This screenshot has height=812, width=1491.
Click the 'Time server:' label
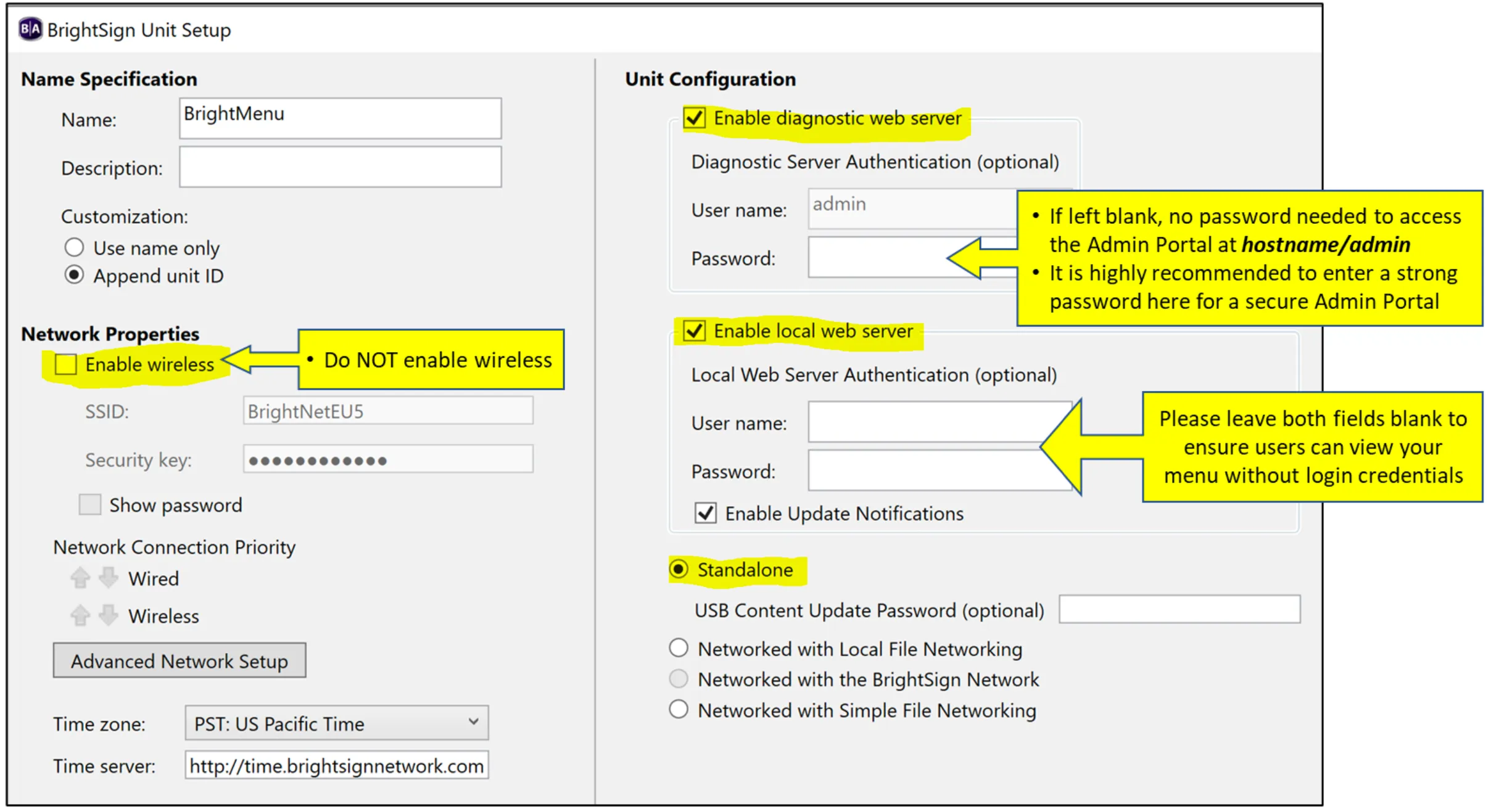click(104, 766)
